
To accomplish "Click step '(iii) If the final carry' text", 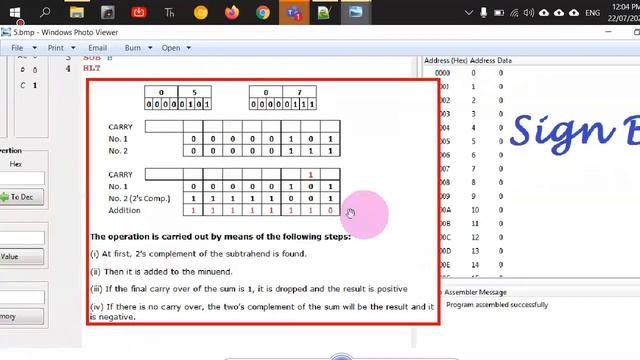I will [x=249, y=289].
